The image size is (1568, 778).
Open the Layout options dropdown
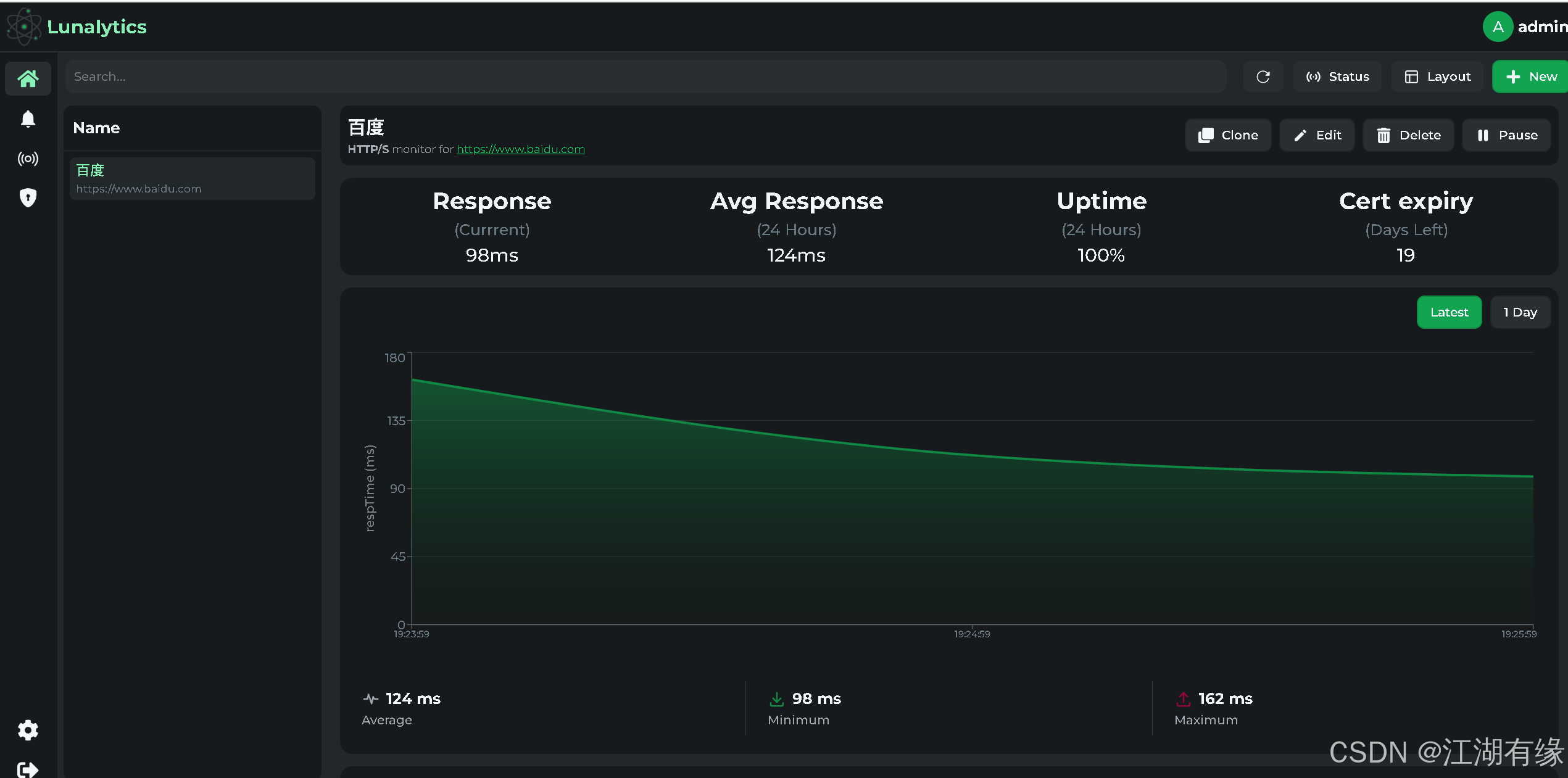click(x=1437, y=77)
